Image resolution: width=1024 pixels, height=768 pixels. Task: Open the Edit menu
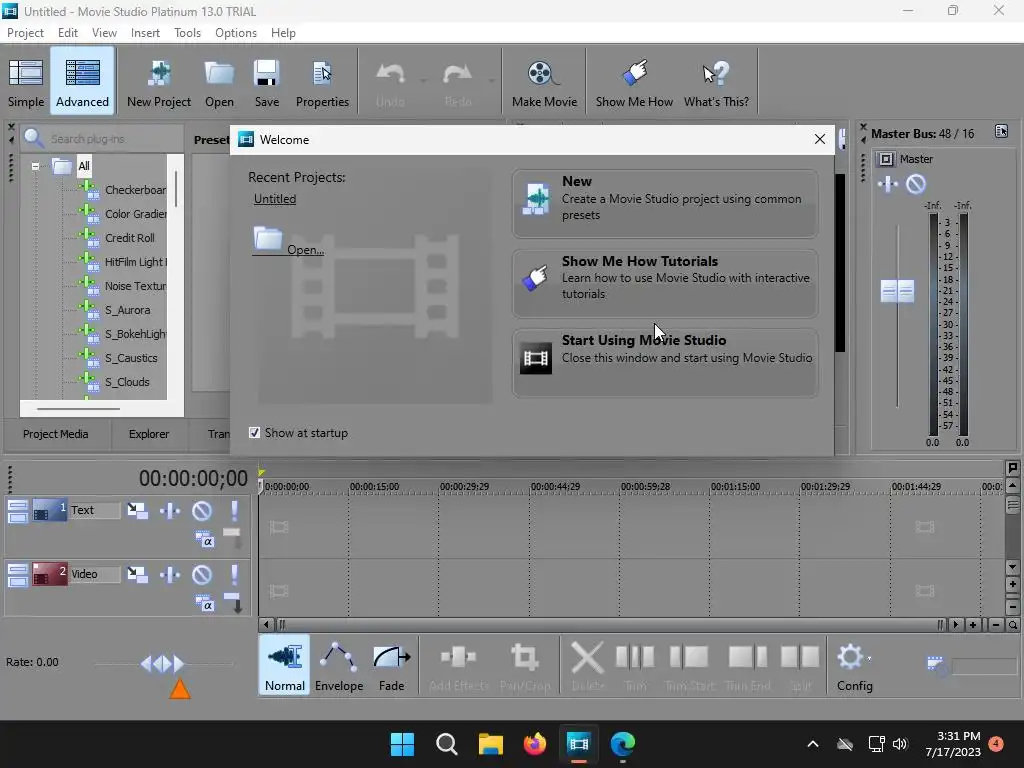coord(67,33)
